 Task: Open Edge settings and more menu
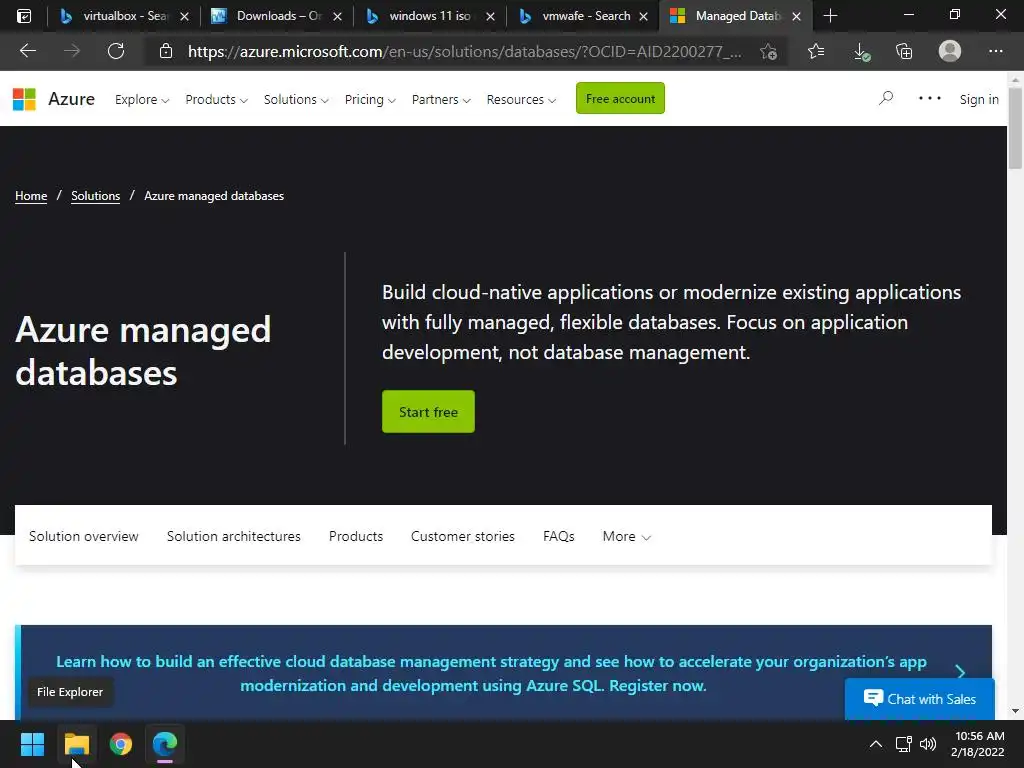click(995, 51)
